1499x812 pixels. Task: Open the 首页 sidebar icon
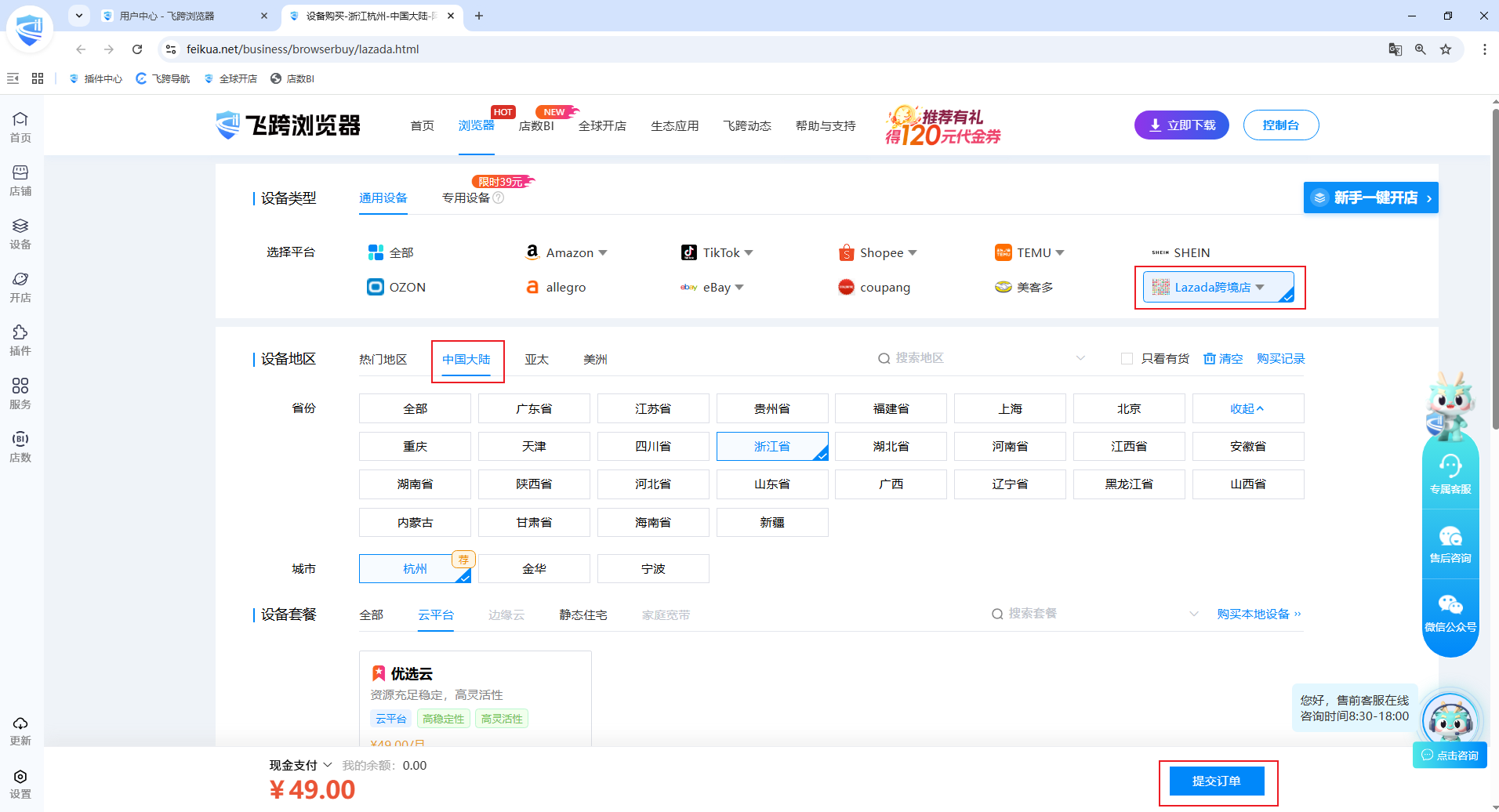20,126
